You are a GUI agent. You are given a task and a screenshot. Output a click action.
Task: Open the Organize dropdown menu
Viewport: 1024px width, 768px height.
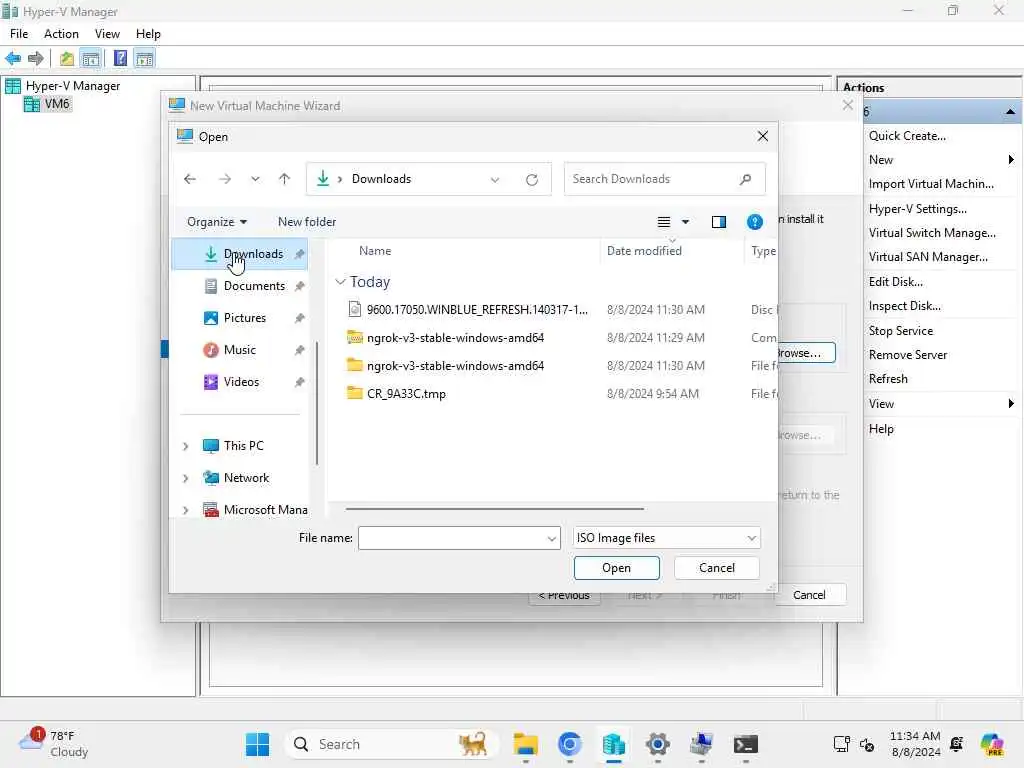(217, 222)
